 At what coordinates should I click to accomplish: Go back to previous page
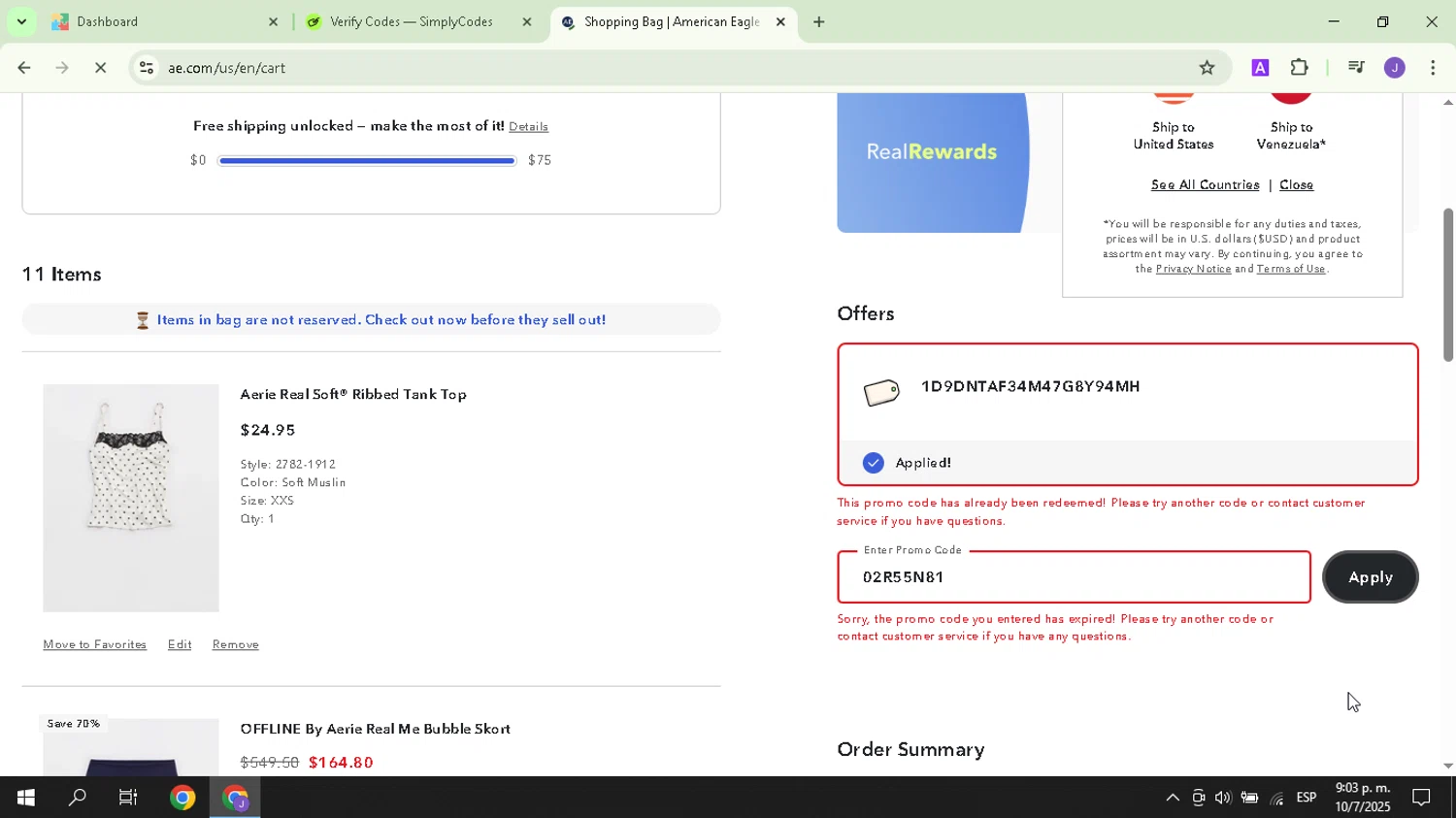point(24,68)
